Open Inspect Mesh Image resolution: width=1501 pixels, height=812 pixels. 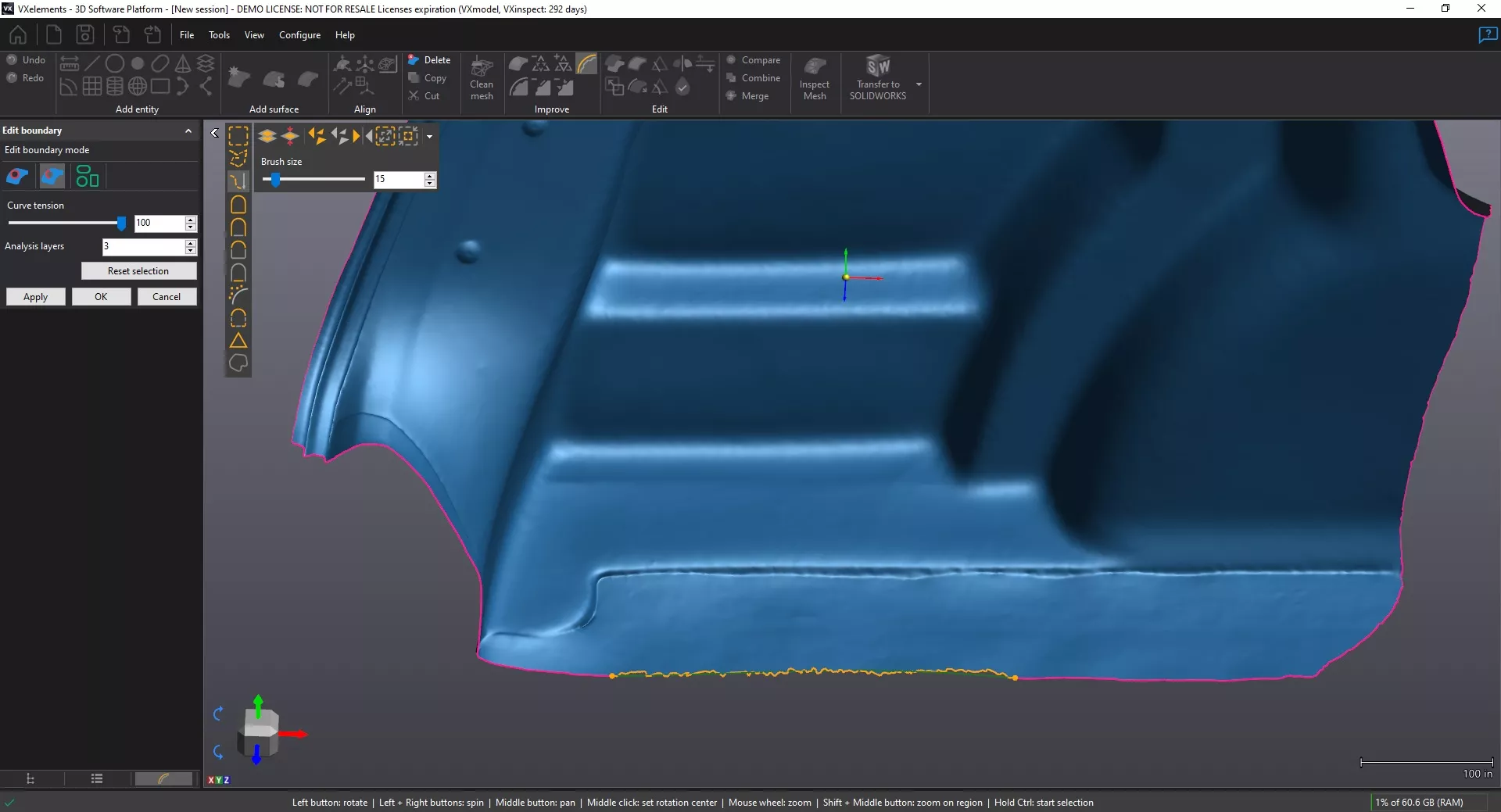click(815, 78)
